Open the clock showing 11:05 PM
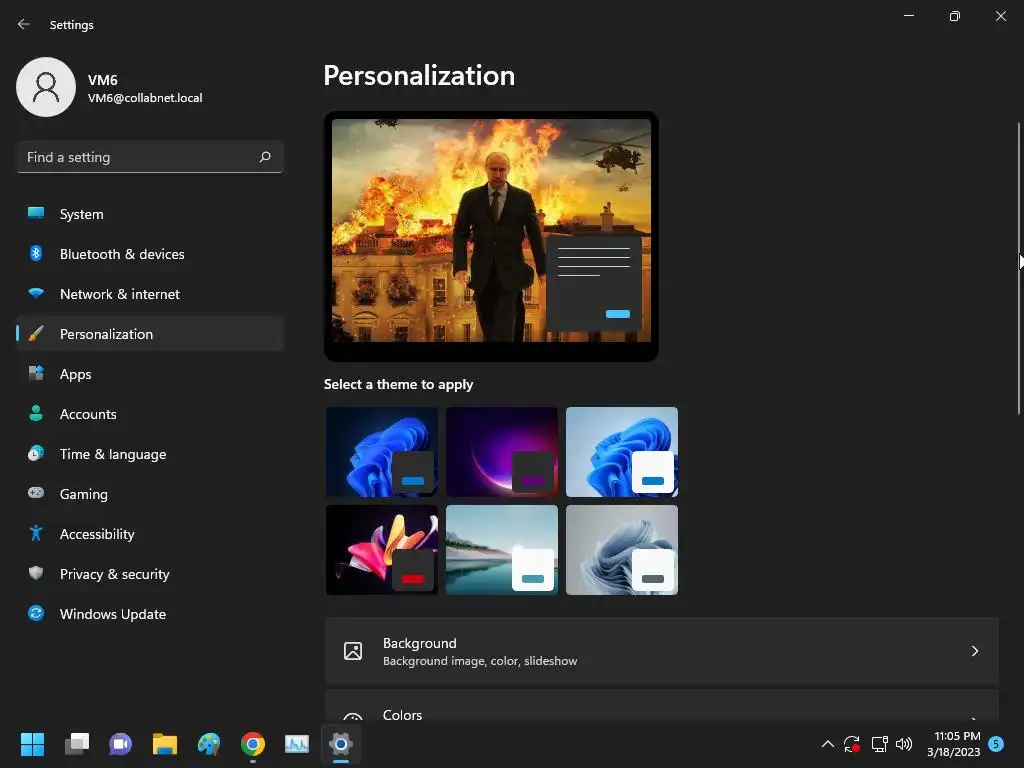 [953, 744]
